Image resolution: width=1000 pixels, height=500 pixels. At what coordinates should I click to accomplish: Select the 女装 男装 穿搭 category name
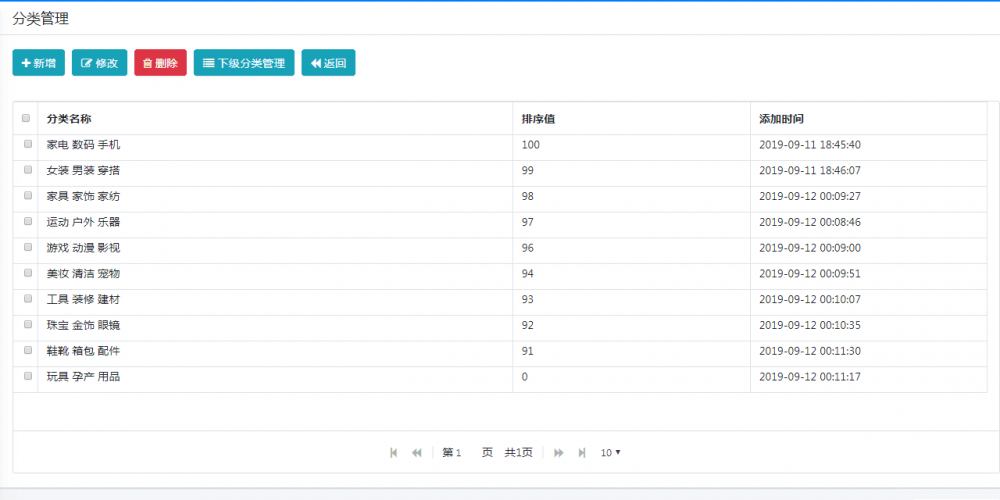pos(84,171)
